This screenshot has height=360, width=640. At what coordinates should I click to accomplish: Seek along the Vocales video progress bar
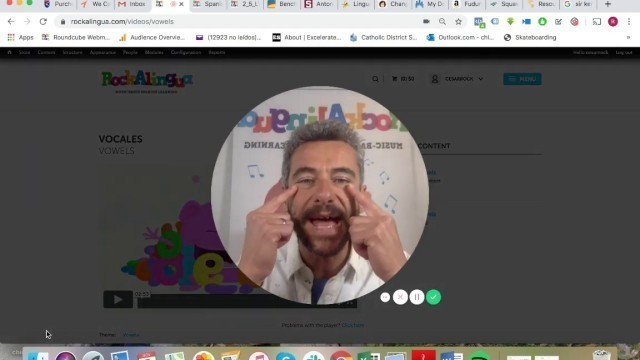247,302
